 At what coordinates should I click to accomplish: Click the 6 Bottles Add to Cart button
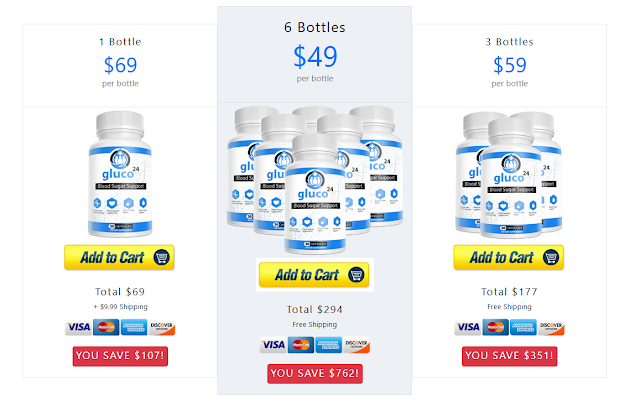tap(314, 275)
